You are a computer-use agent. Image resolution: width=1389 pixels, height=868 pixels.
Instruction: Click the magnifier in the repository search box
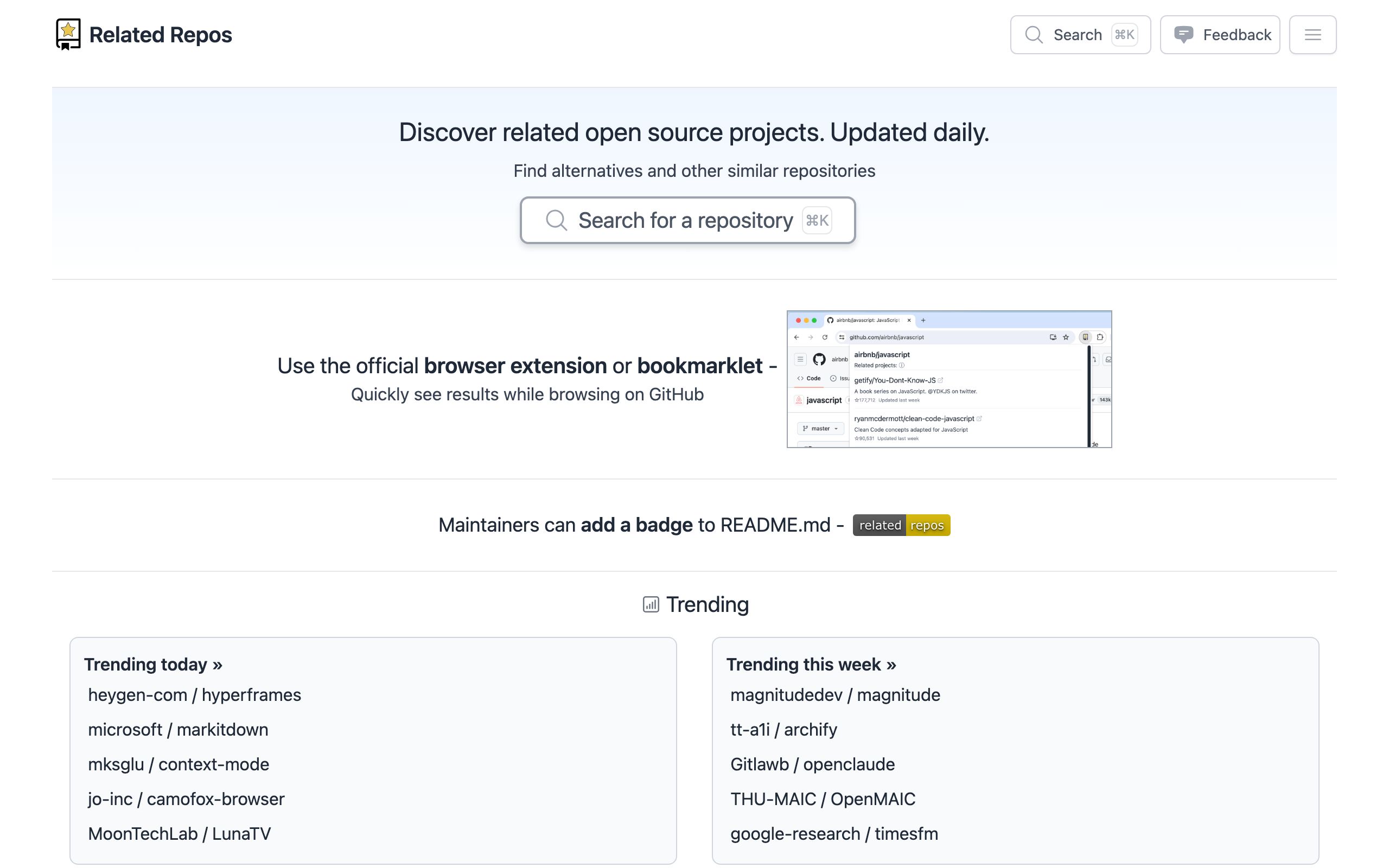[x=556, y=220]
